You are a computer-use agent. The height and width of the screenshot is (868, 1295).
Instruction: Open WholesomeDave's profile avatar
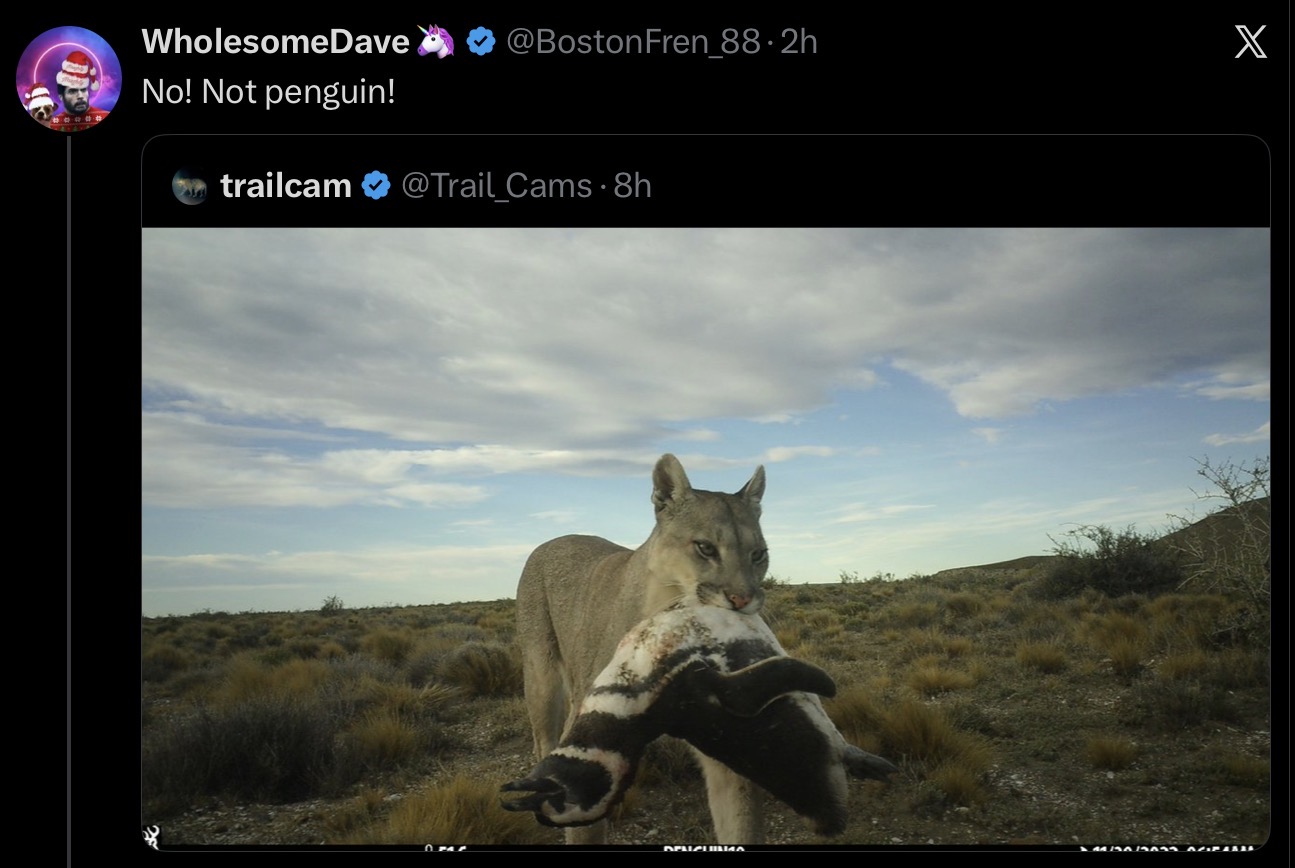tap(69, 79)
